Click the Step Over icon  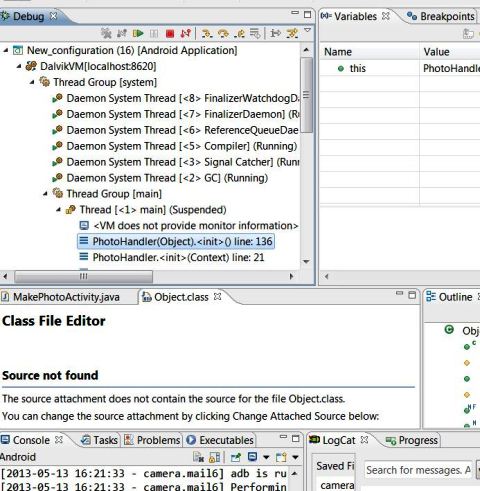pos(223,33)
